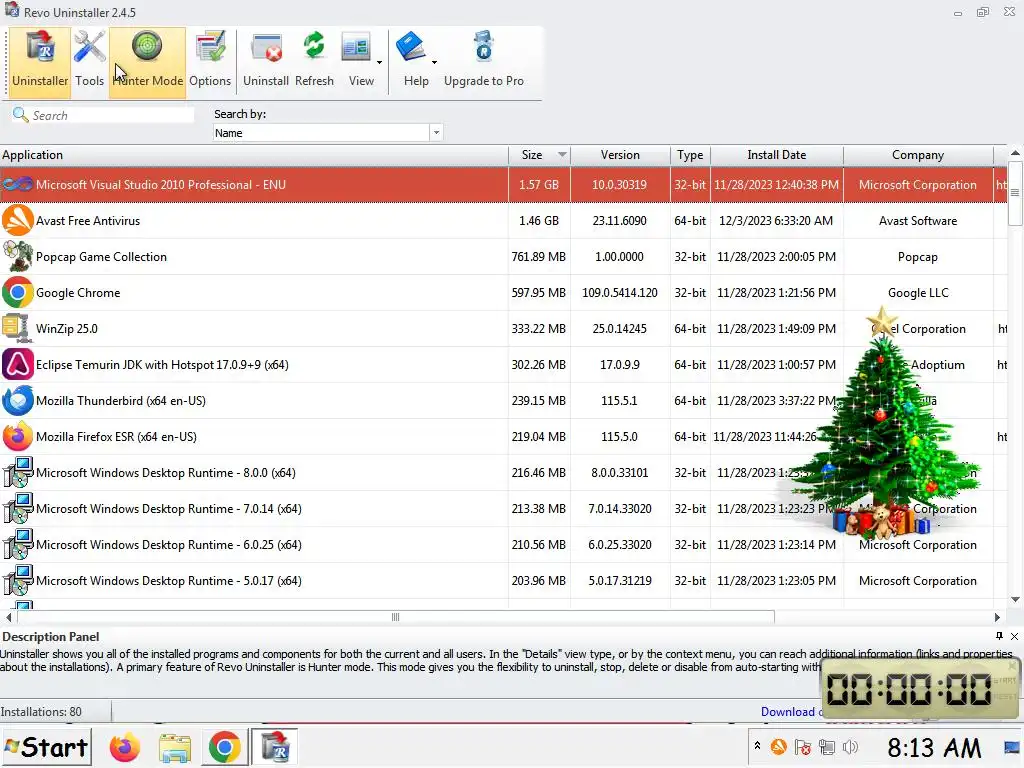This screenshot has height=768, width=1024.
Task: Click the Revo Uninstaller taskbar button
Action: coord(275,748)
